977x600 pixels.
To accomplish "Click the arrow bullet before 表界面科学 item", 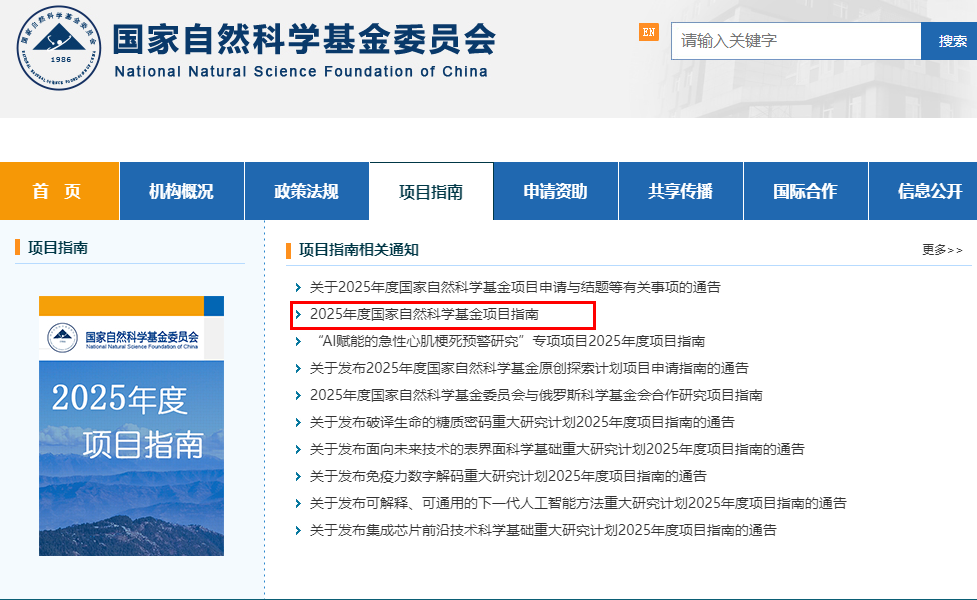I will click(x=298, y=449).
